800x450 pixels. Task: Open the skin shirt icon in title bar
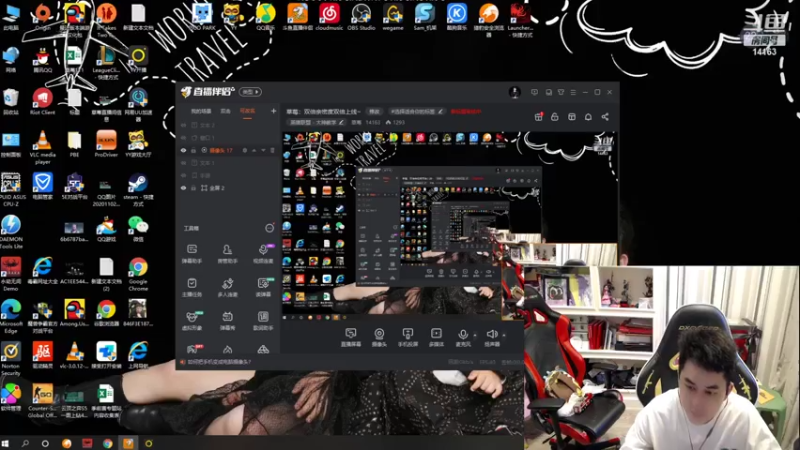[561, 92]
